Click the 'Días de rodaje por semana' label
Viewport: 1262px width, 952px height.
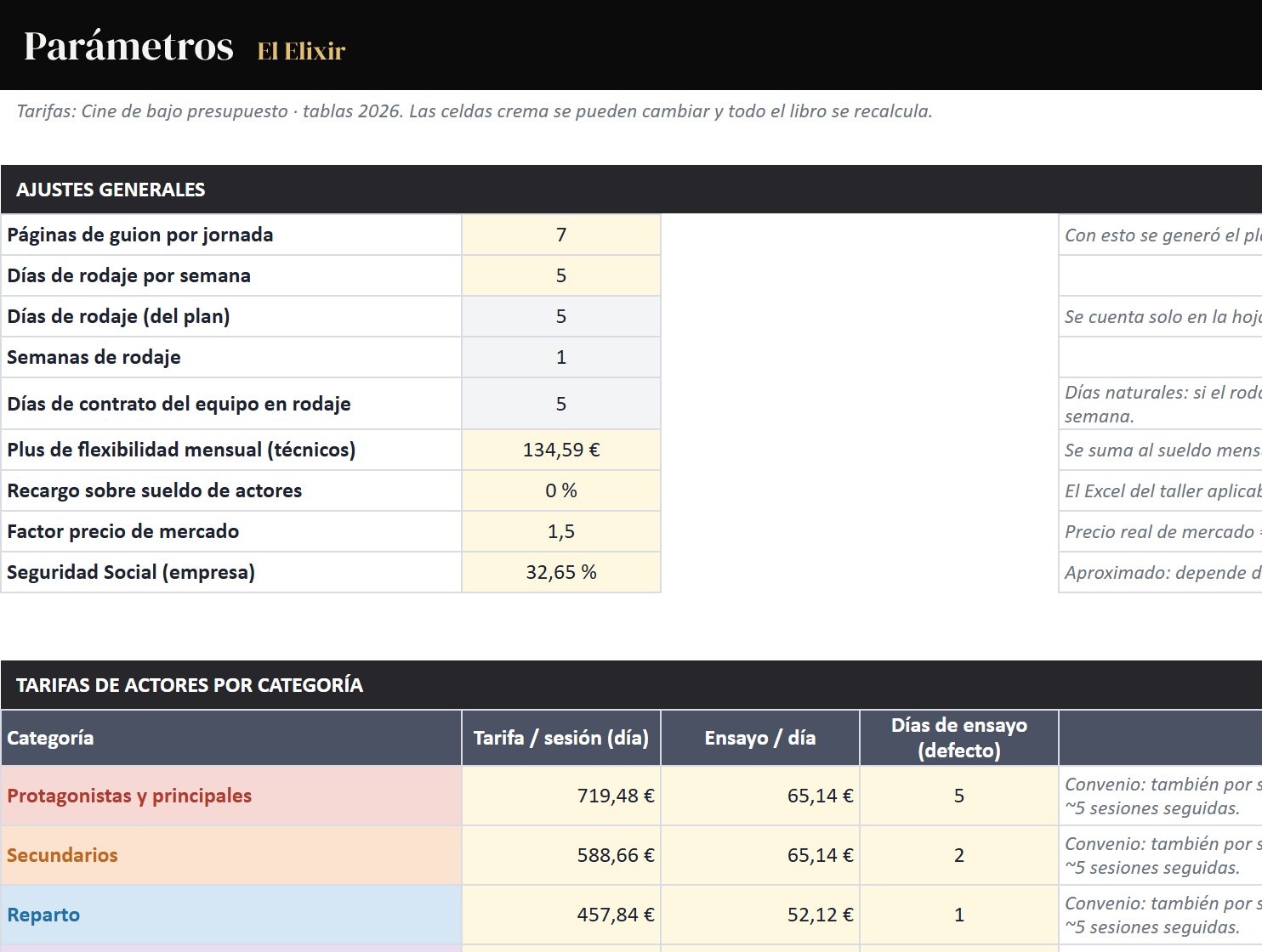coord(231,275)
